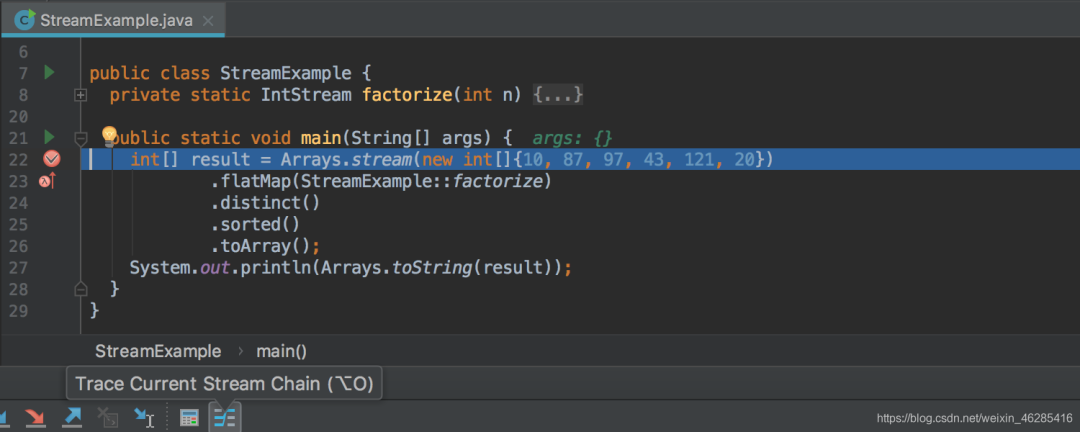Expand the {...} folded code placeholder

558,94
